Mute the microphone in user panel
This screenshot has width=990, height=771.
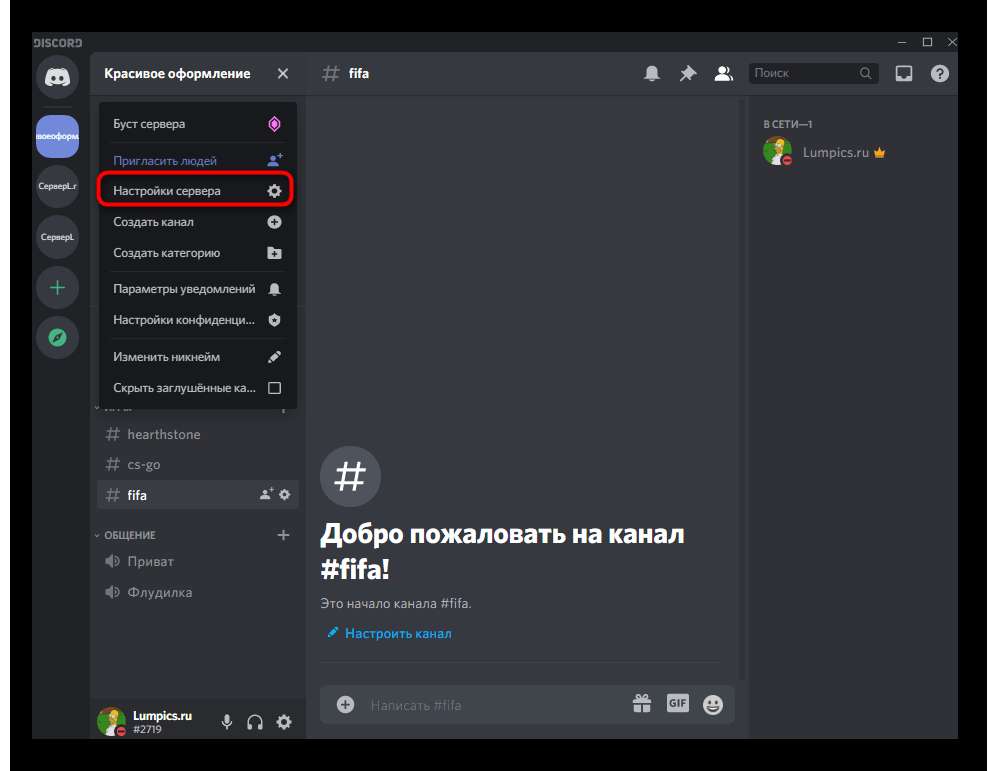pos(227,722)
